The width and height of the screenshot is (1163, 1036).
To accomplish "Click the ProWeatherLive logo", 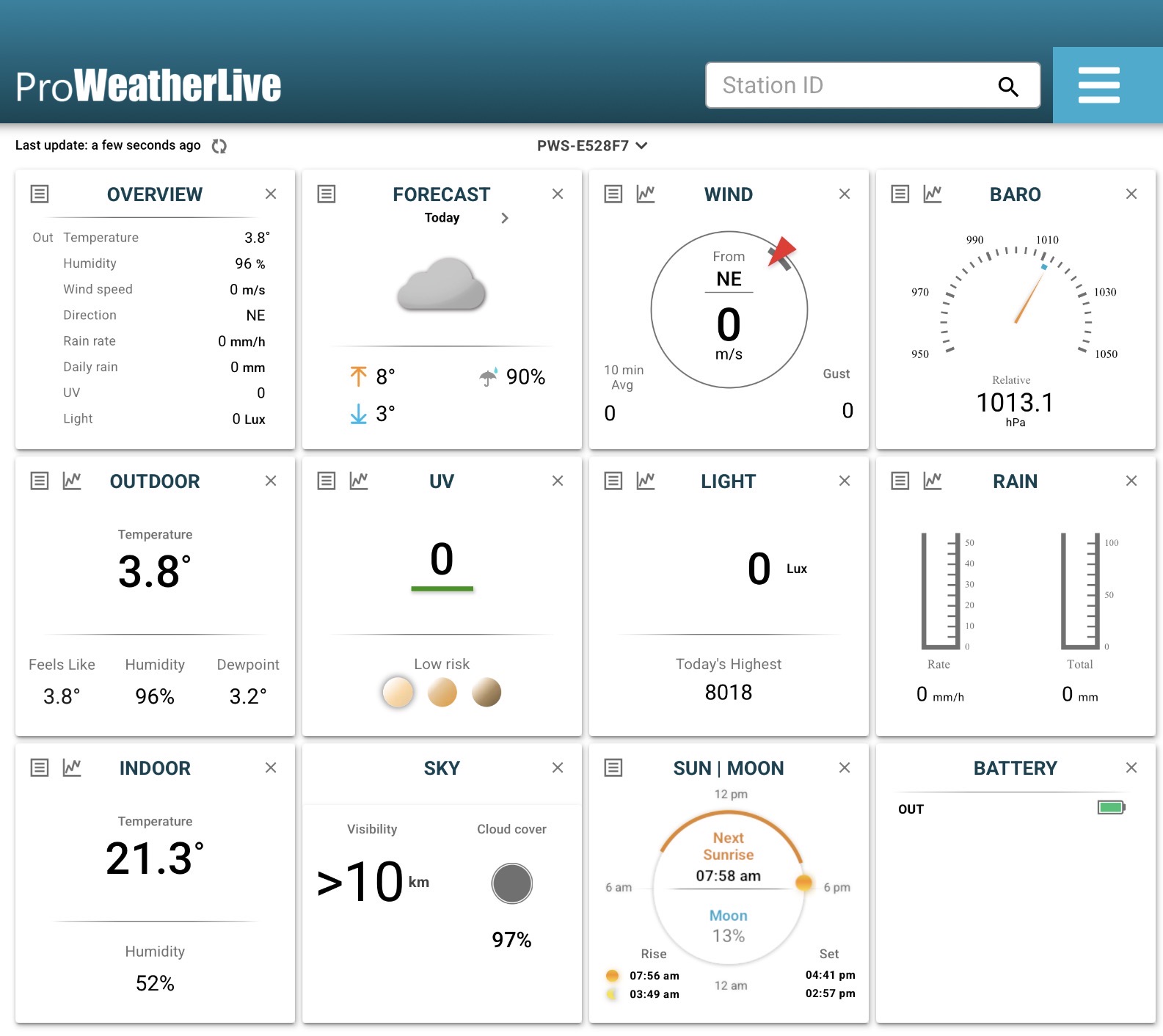I will (x=148, y=86).
